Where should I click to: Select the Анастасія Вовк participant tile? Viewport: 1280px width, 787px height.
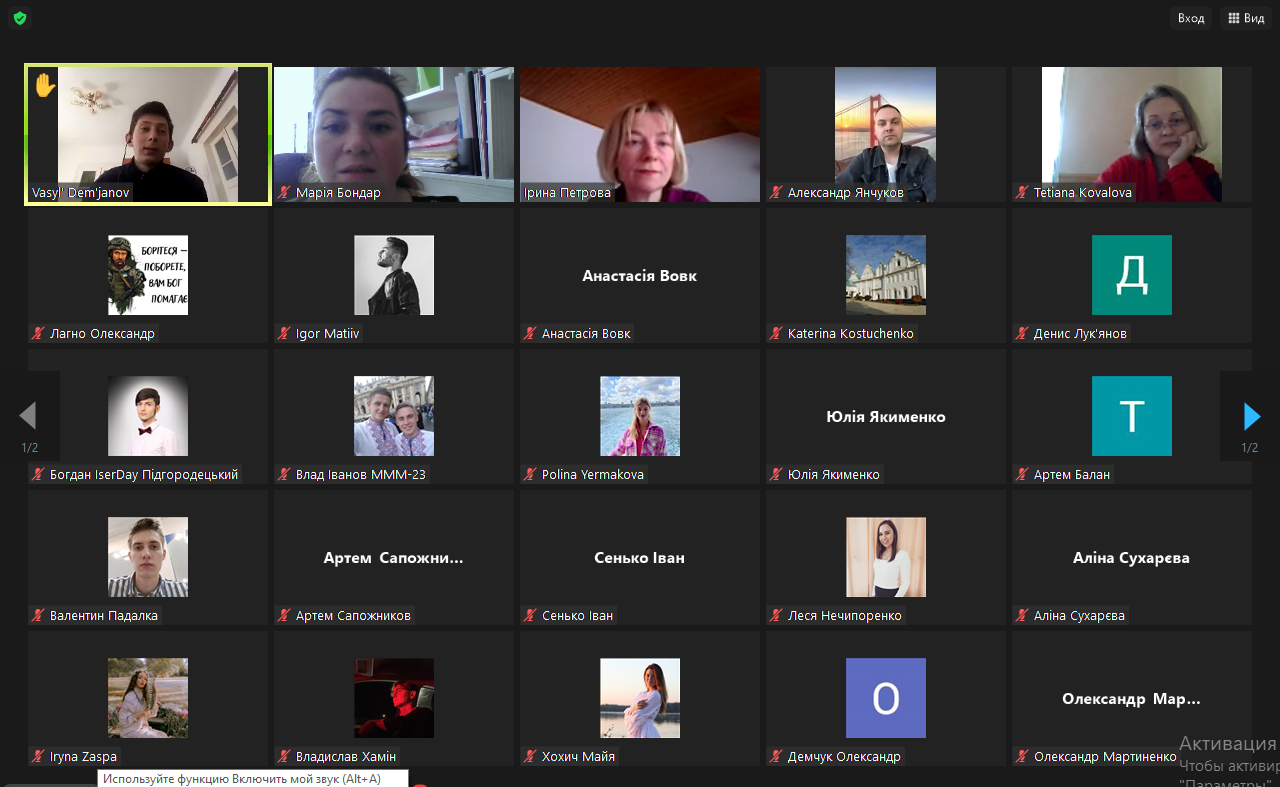tap(640, 276)
